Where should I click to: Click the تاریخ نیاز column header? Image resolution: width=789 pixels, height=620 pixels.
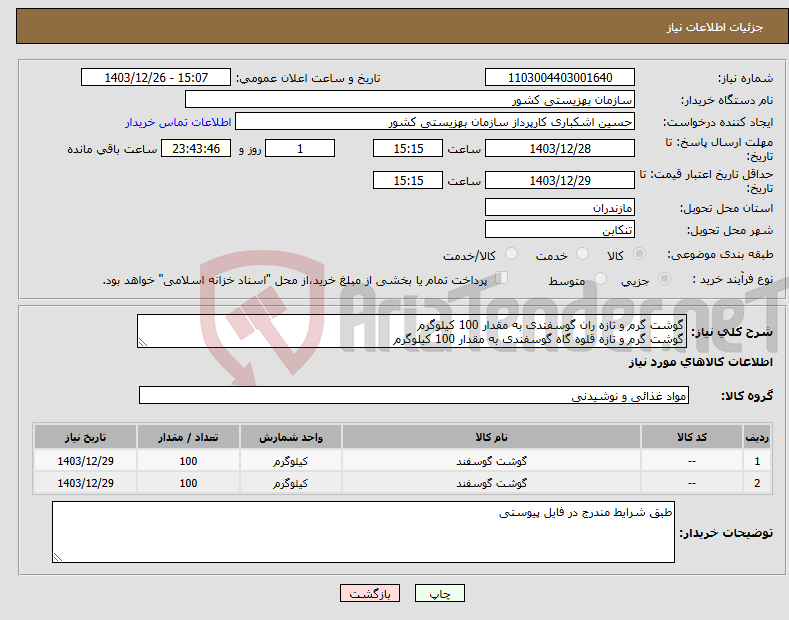[85, 437]
